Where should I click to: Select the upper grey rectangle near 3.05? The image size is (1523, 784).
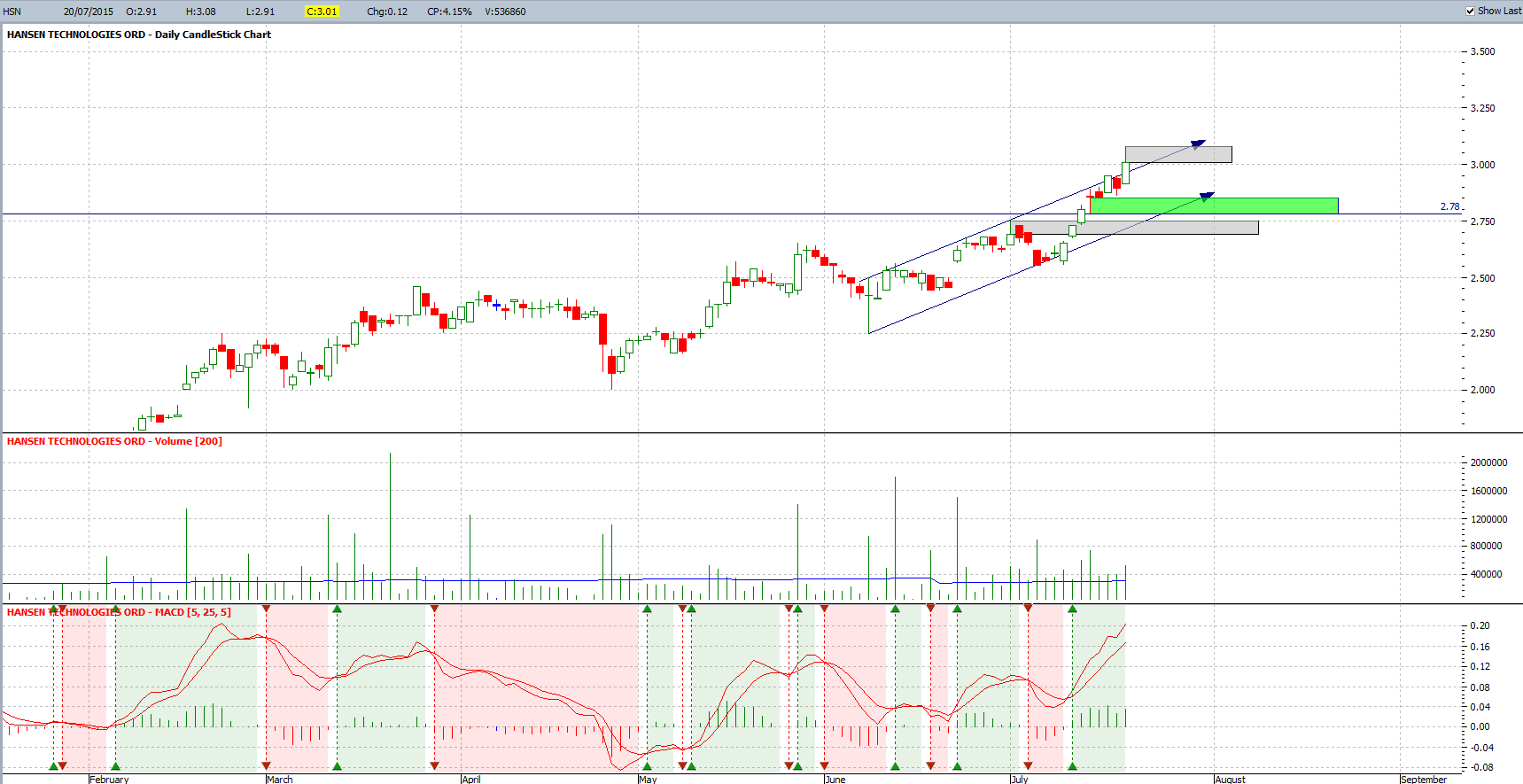tap(1178, 154)
